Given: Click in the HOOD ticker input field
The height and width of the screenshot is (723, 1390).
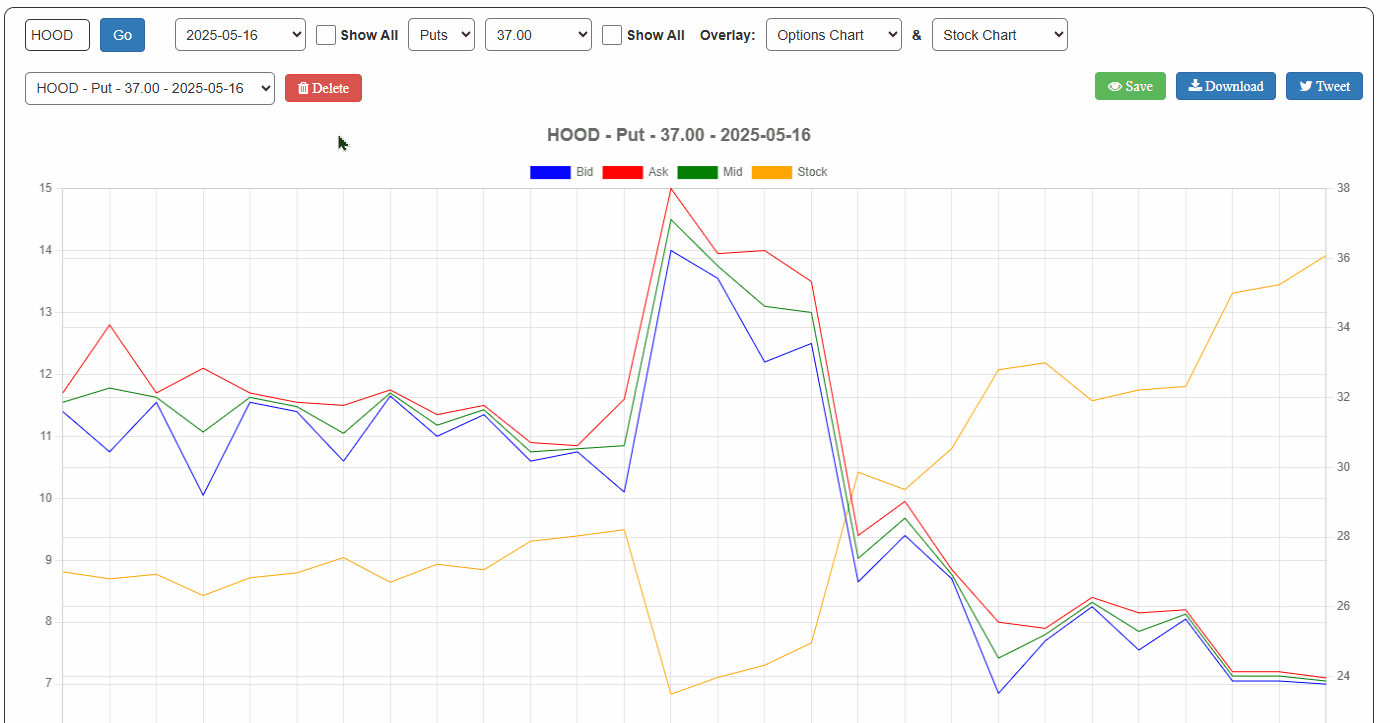Looking at the screenshot, I should pos(57,35).
